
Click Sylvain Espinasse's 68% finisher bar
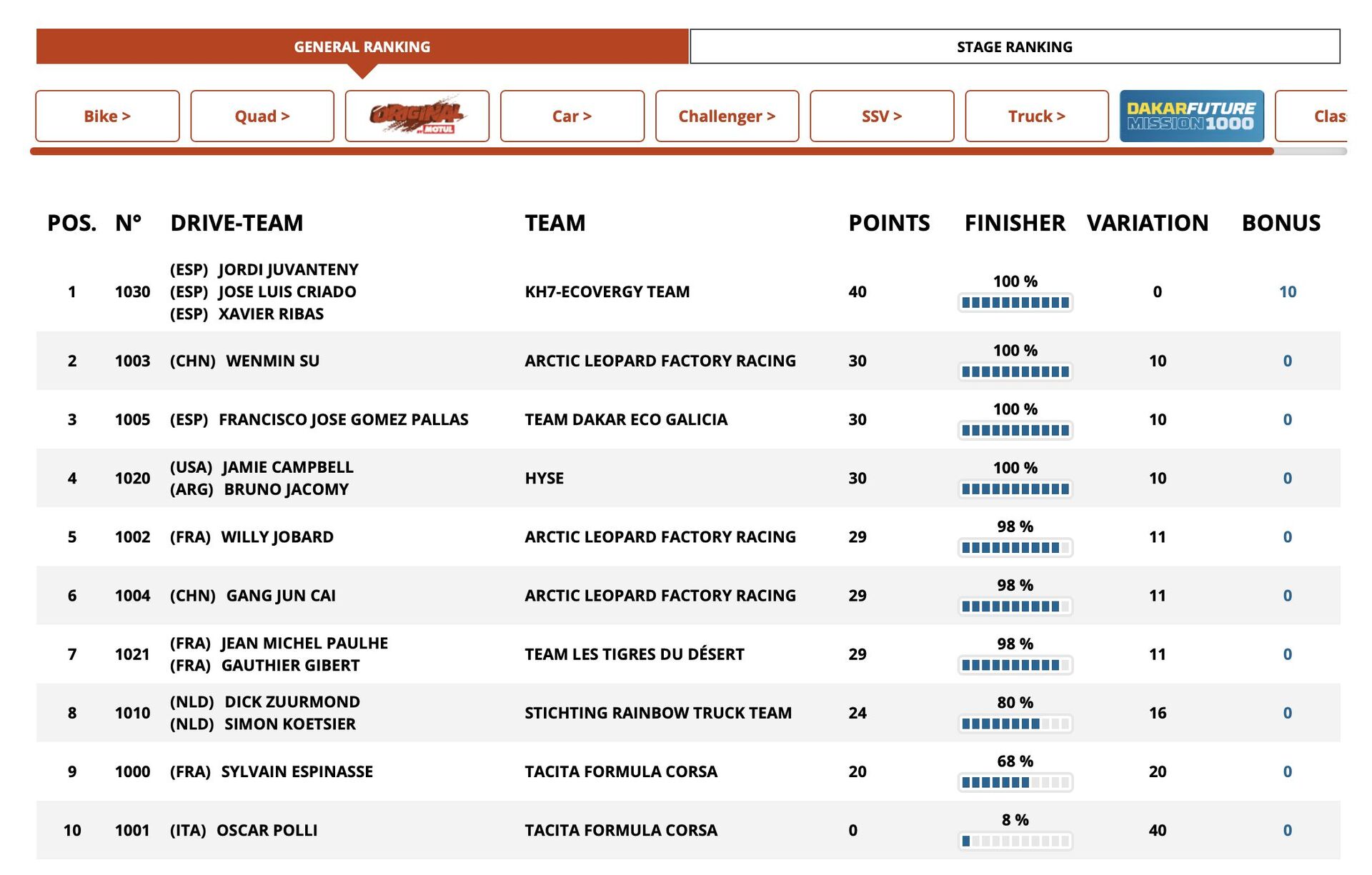pyautogui.click(x=1015, y=783)
